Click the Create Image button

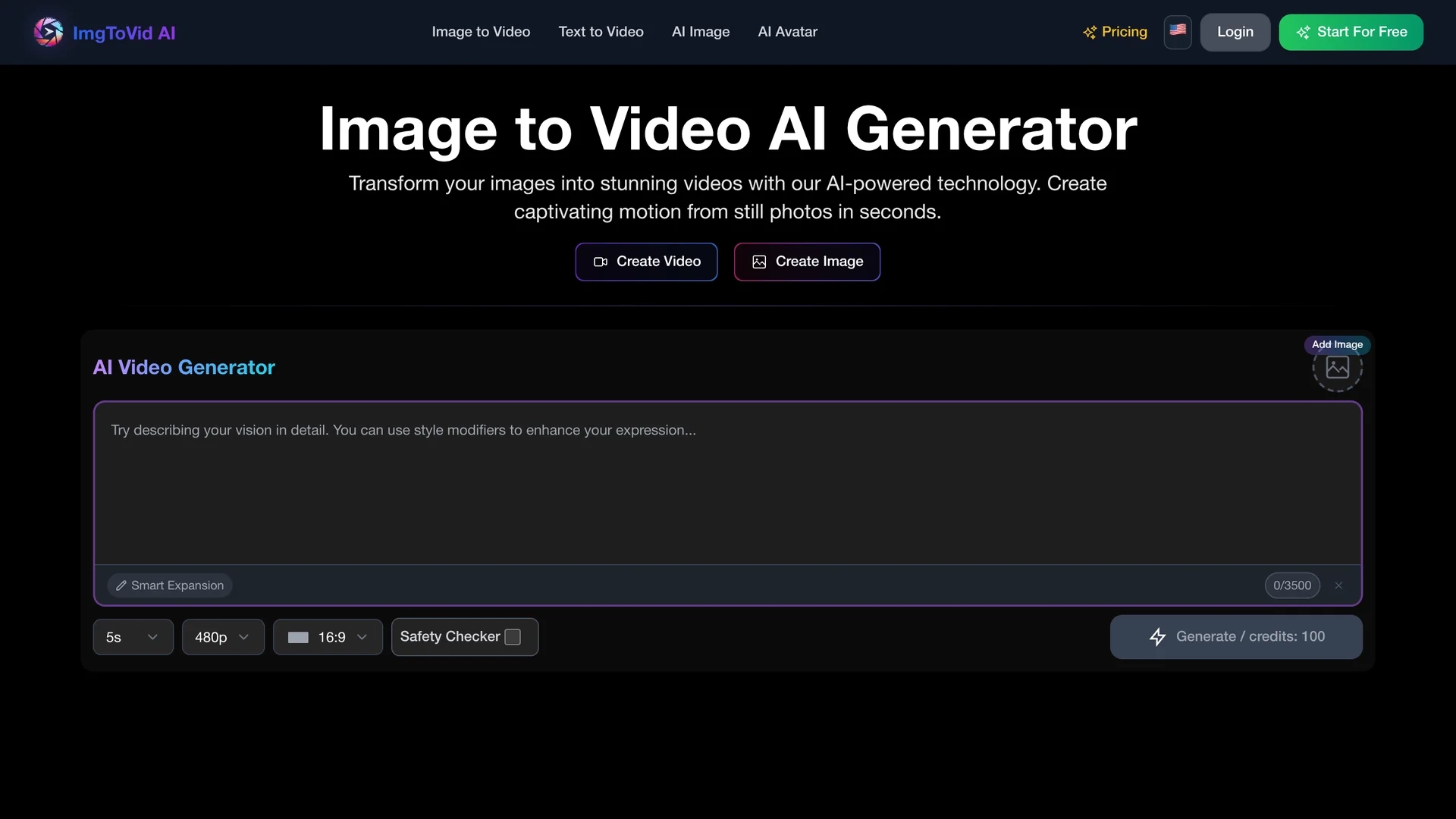coord(807,262)
